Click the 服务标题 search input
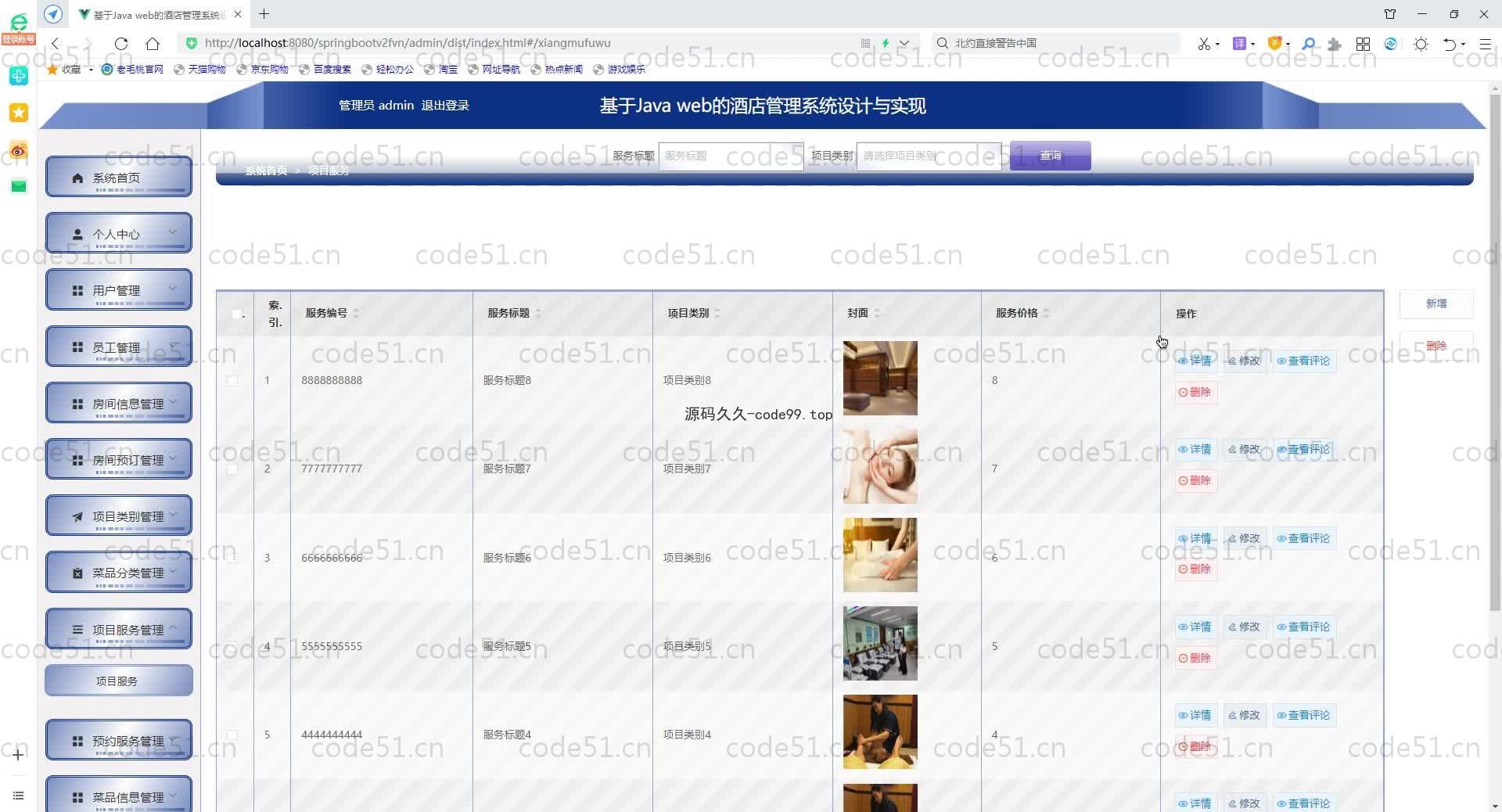The image size is (1502, 812). pos(731,156)
